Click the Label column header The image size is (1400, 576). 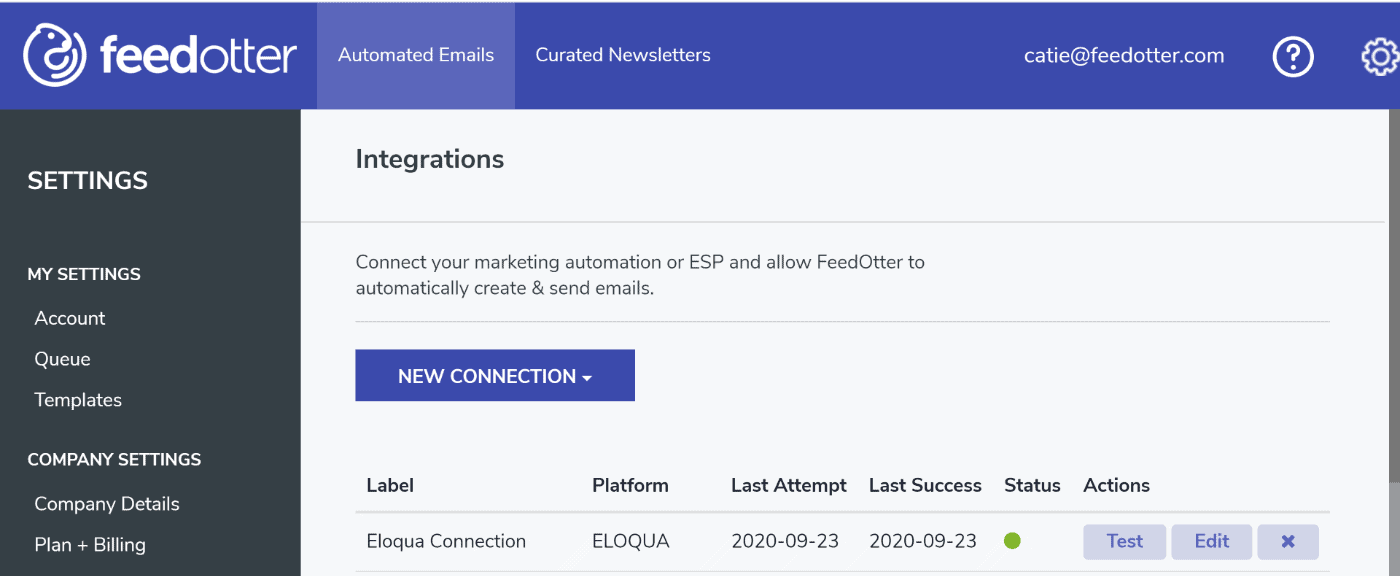click(390, 485)
